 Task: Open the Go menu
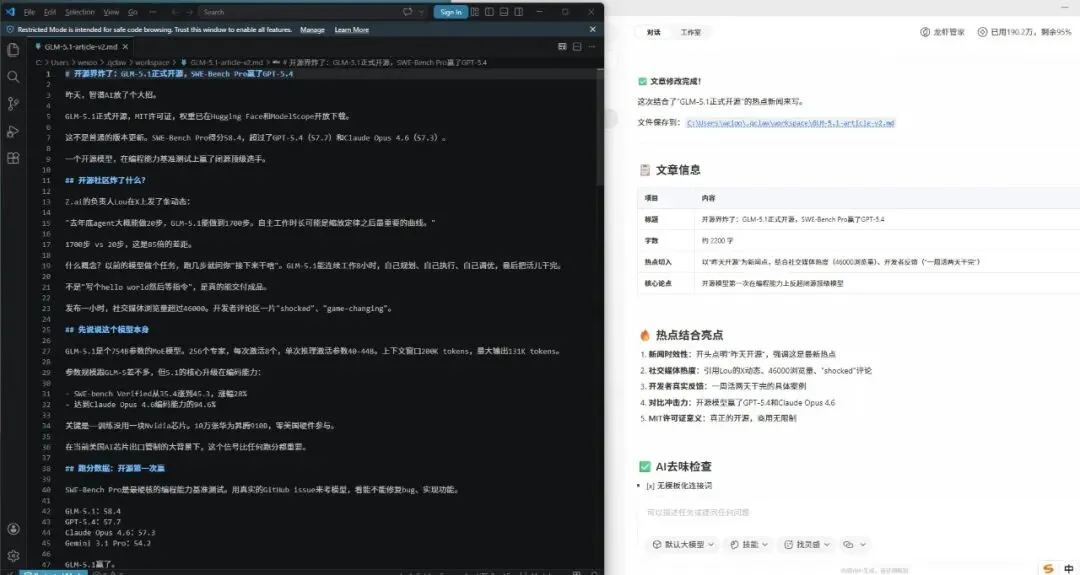pyautogui.click(x=133, y=12)
